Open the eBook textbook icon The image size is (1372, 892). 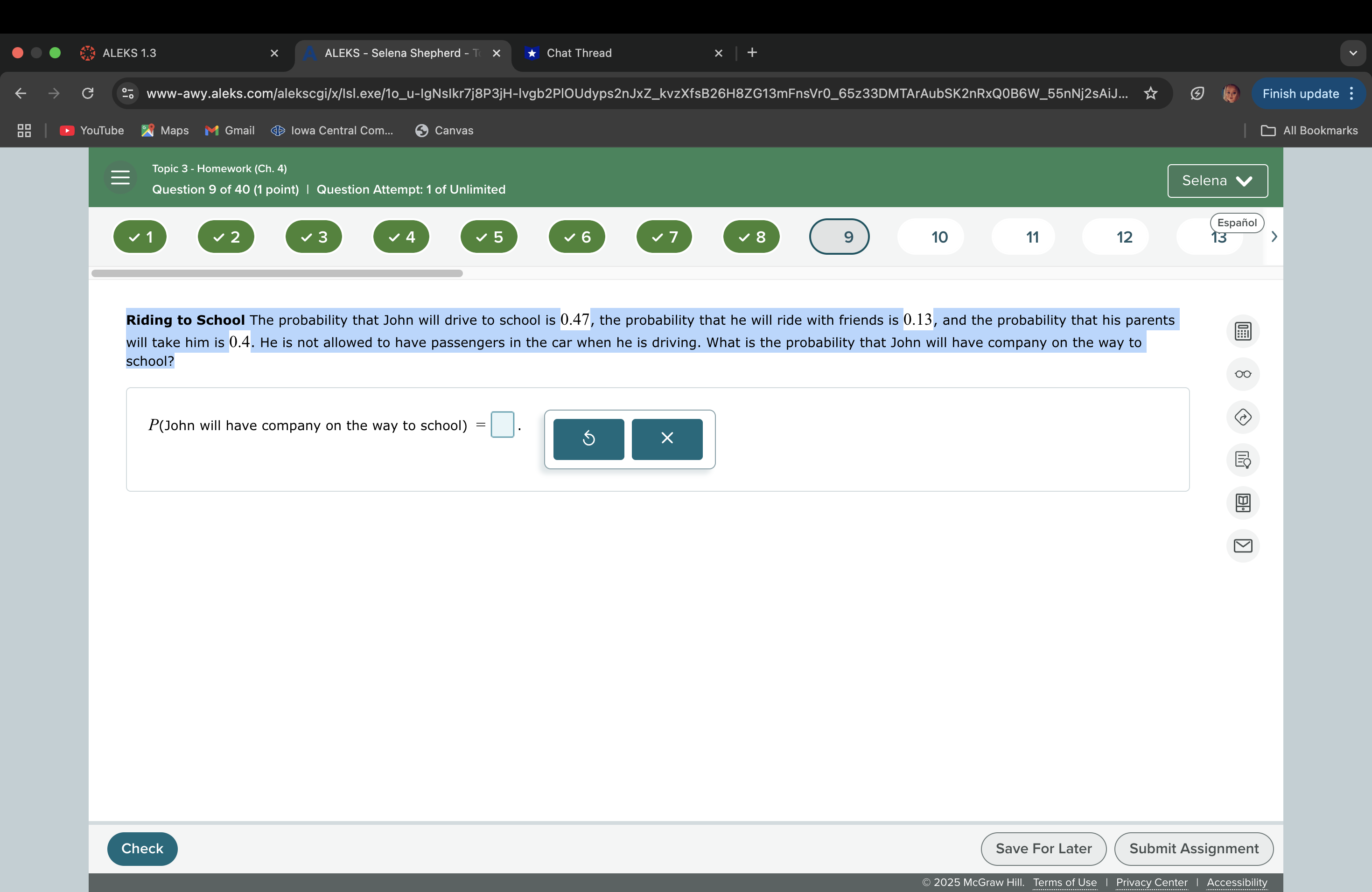[x=1242, y=503]
